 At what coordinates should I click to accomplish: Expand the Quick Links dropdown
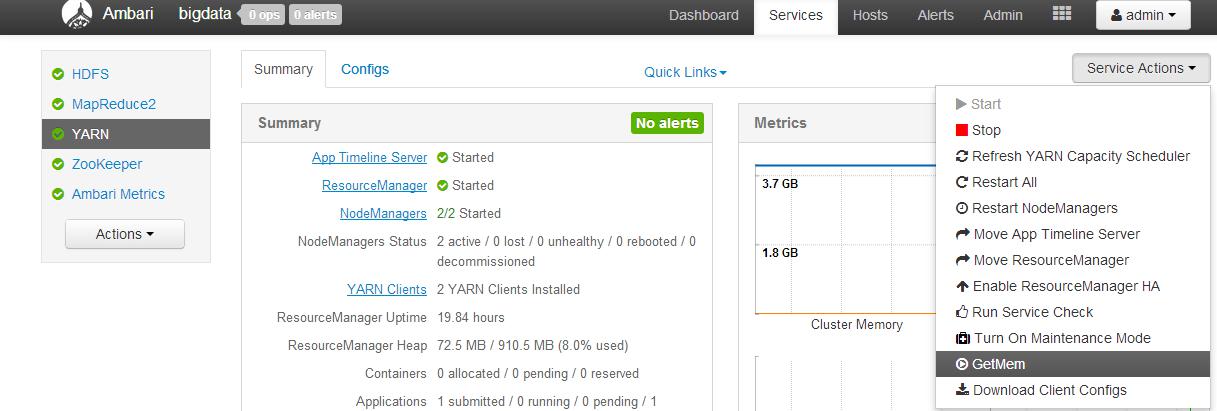click(x=685, y=72)
